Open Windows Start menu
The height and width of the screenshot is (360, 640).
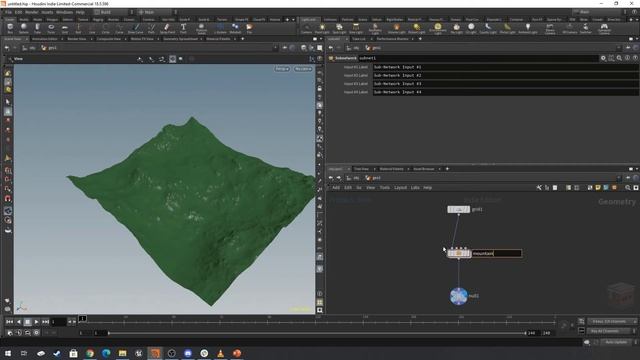click(x=8, y=353)
